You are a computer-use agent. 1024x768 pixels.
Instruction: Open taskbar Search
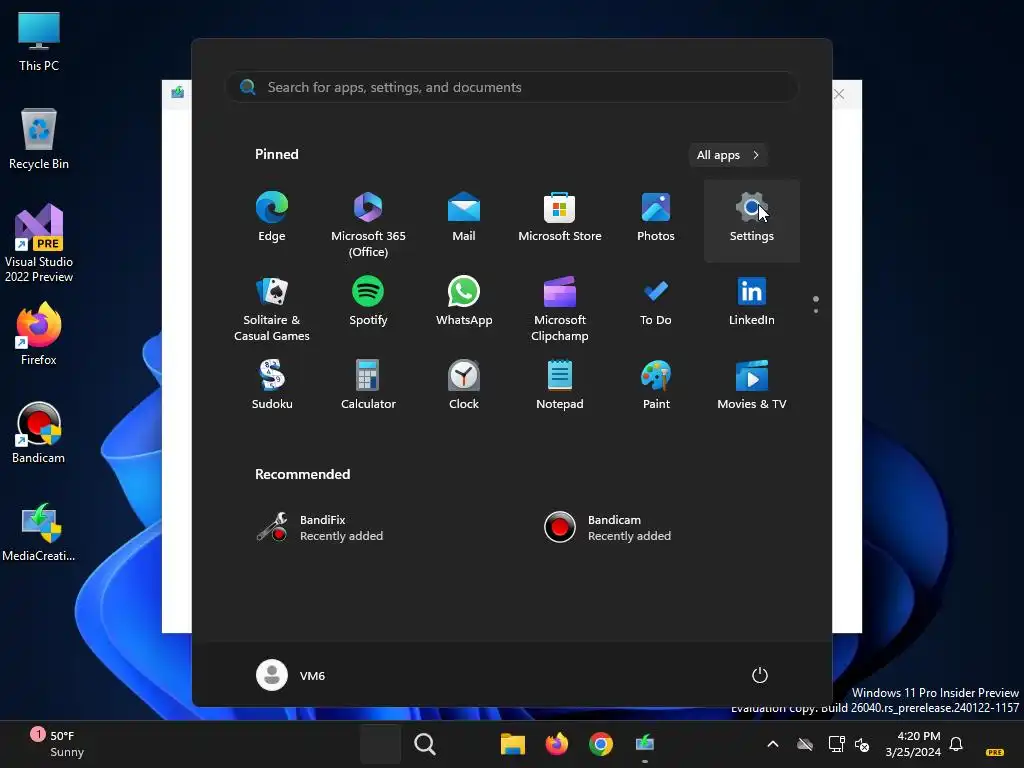pyautogui.click(x=424, y=744)
